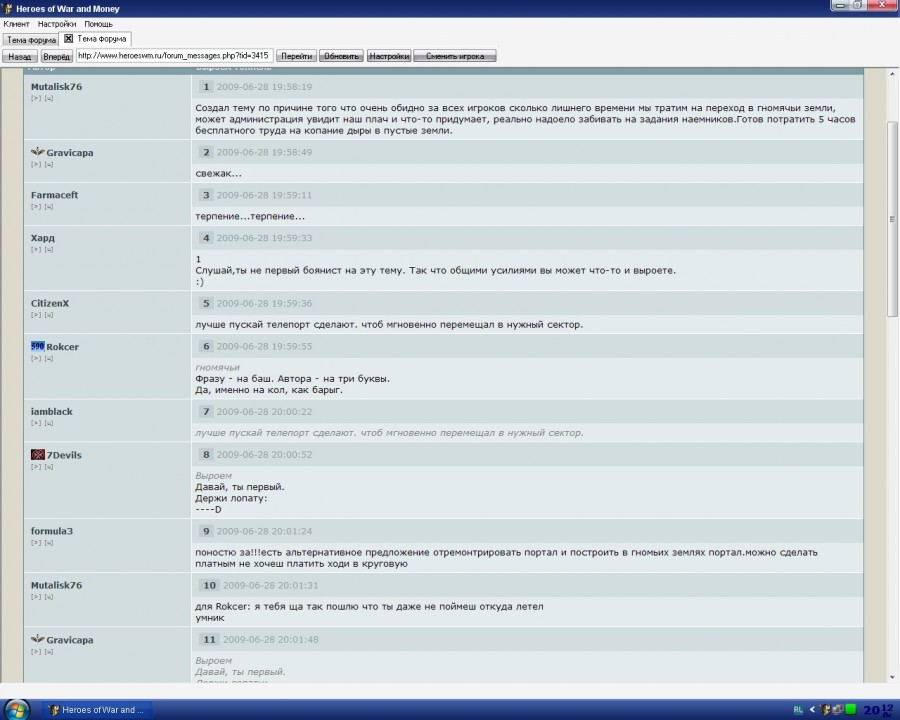Click the [>] icon under Mutalisk76 in post 1
The height and width of the screenshot is (720, 900).
[x=36, y=98]
